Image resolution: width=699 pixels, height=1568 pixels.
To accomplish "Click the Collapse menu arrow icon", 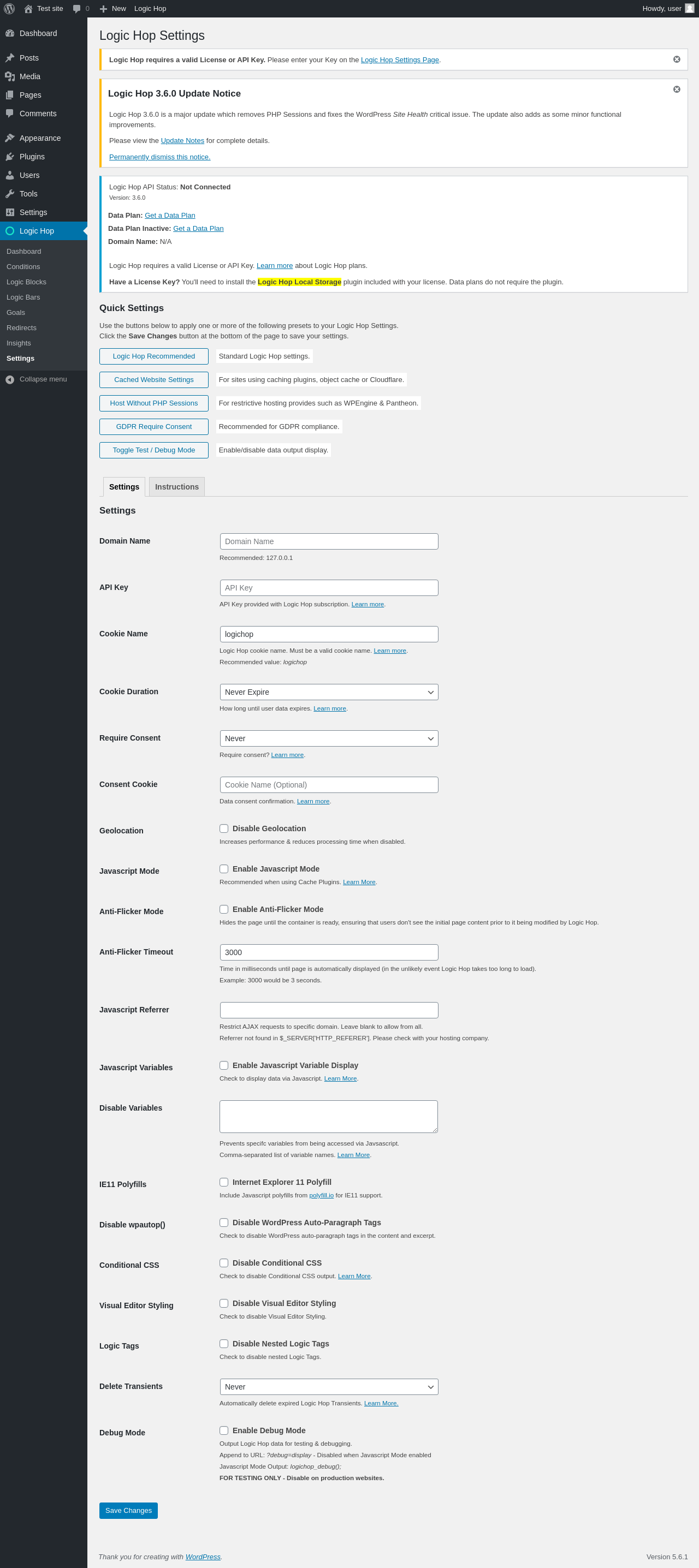I will click(x=10, y=379).
